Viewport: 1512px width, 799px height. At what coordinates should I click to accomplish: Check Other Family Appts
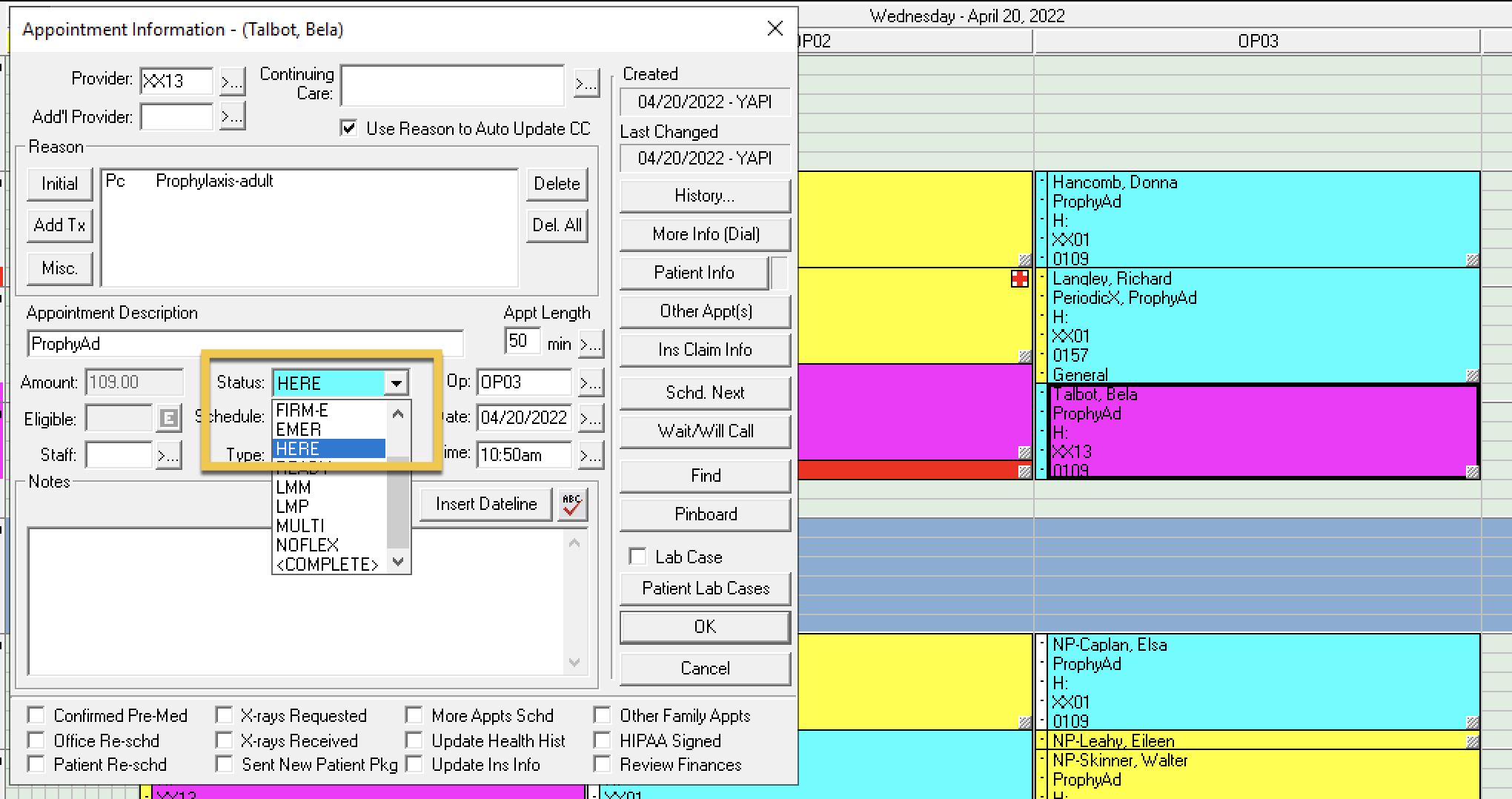click(x=602, y=715)
